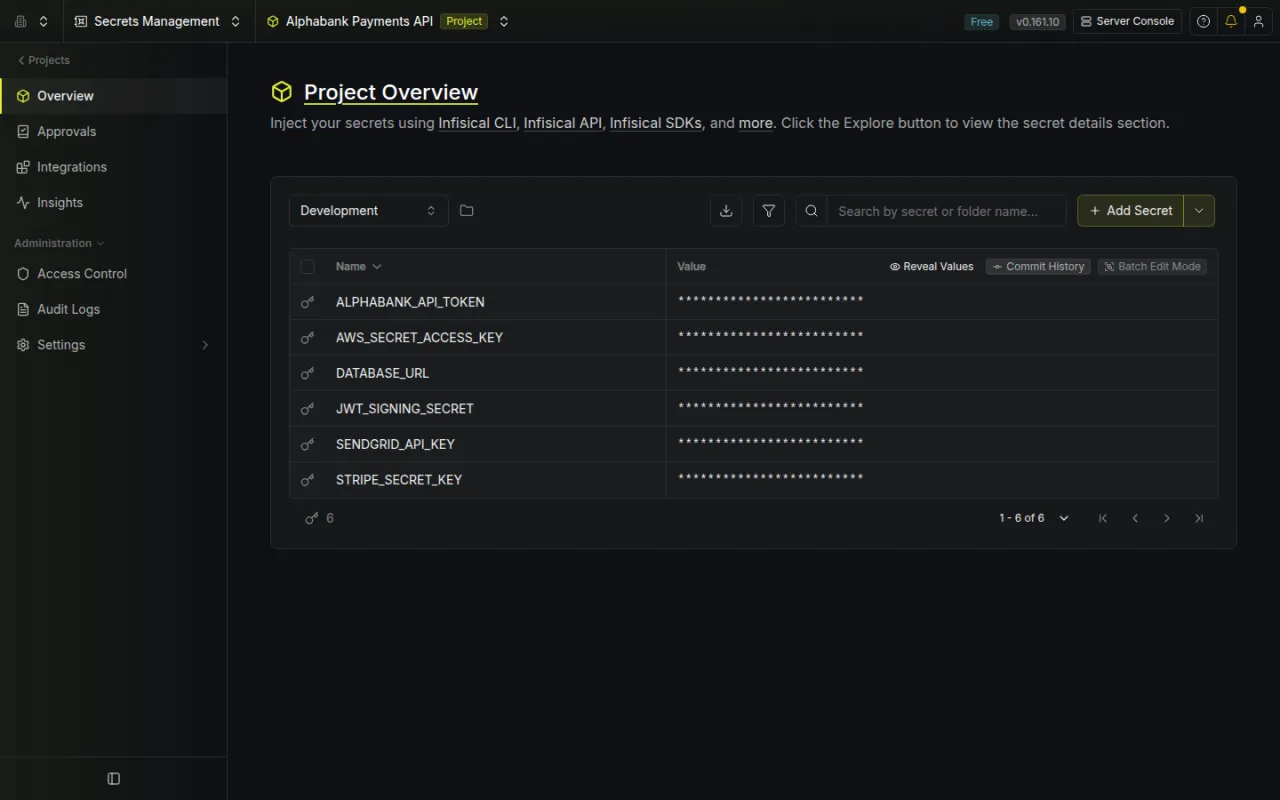Click the Add Secret button
1280x800 pixels.
click(x=1130, y=211)
